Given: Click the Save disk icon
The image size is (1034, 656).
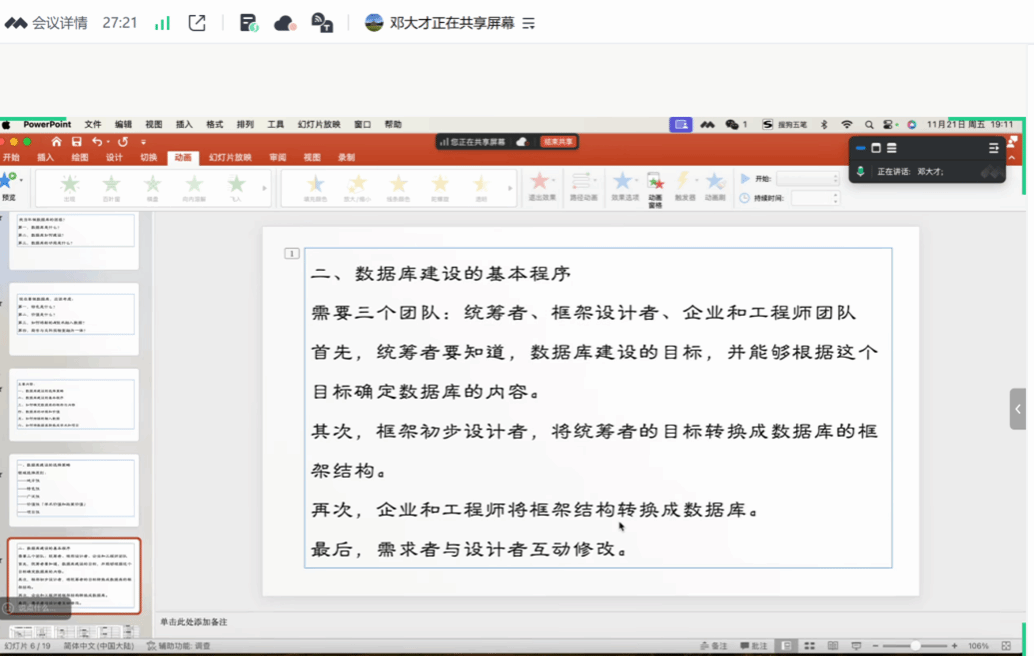Looking at the screenshot, I should pos(76,142).
